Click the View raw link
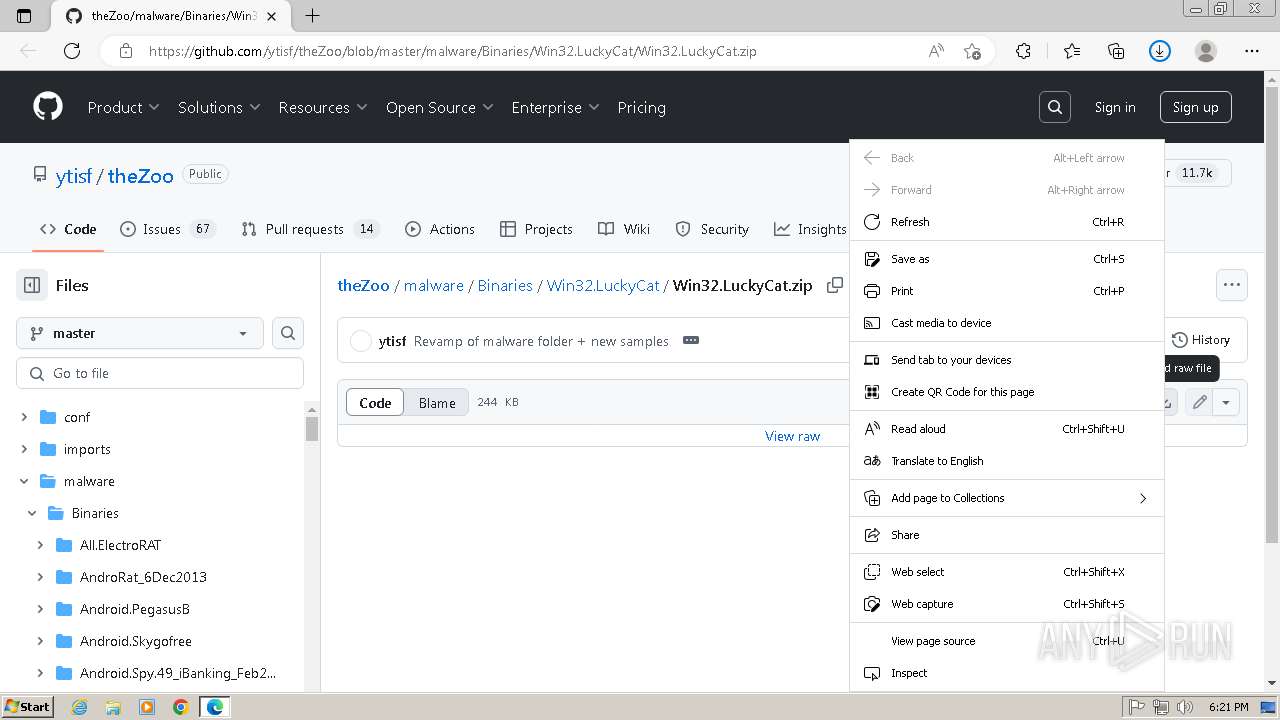Image resolution: width=1280 pixels, height=720 pixels. click(792, 436)
